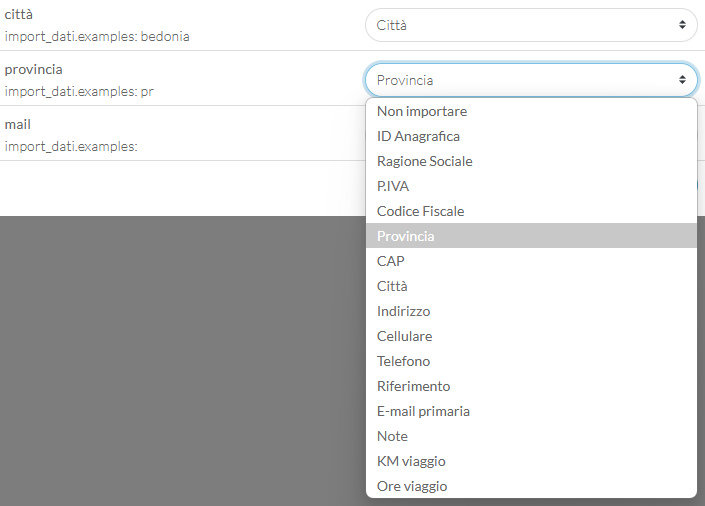Choose "Codice Fiscale" in dropdown list
705x506 pixels.
tap(531, 211)
